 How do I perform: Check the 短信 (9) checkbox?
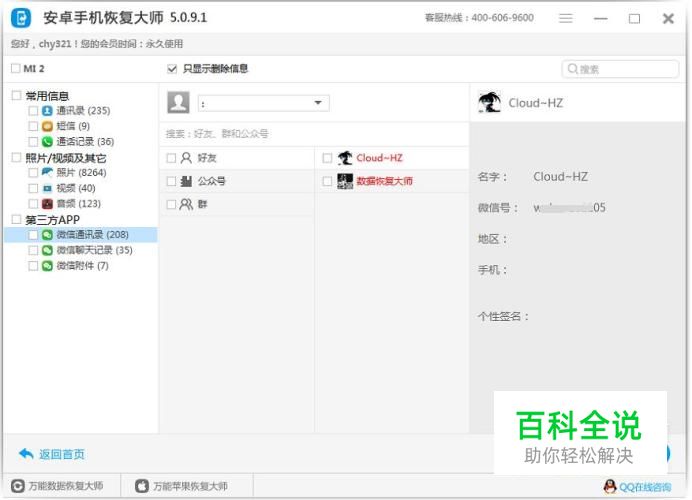pyautogui.click(x=33, y=126)
